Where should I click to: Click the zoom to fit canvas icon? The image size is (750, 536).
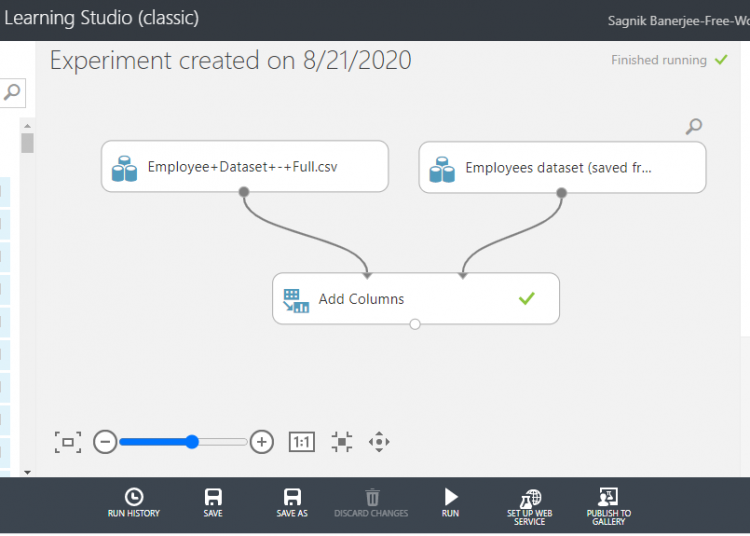click(68, 442)
